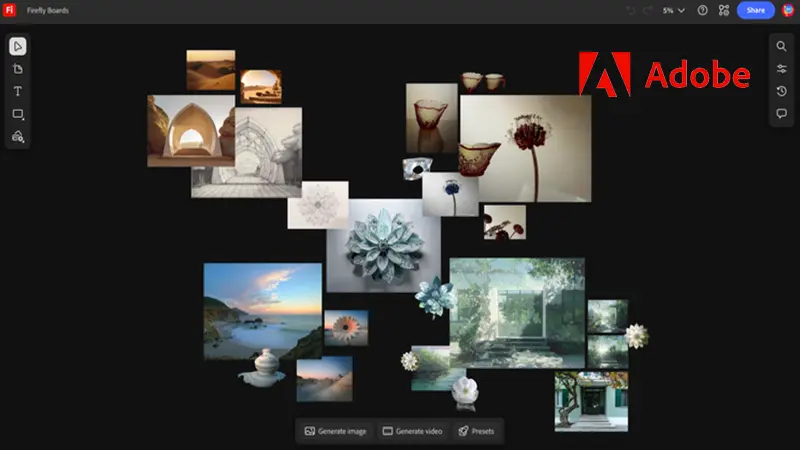Viewport: 800px width, 450px height.
Task: Open the Presets option
Action: click(476, 431)
